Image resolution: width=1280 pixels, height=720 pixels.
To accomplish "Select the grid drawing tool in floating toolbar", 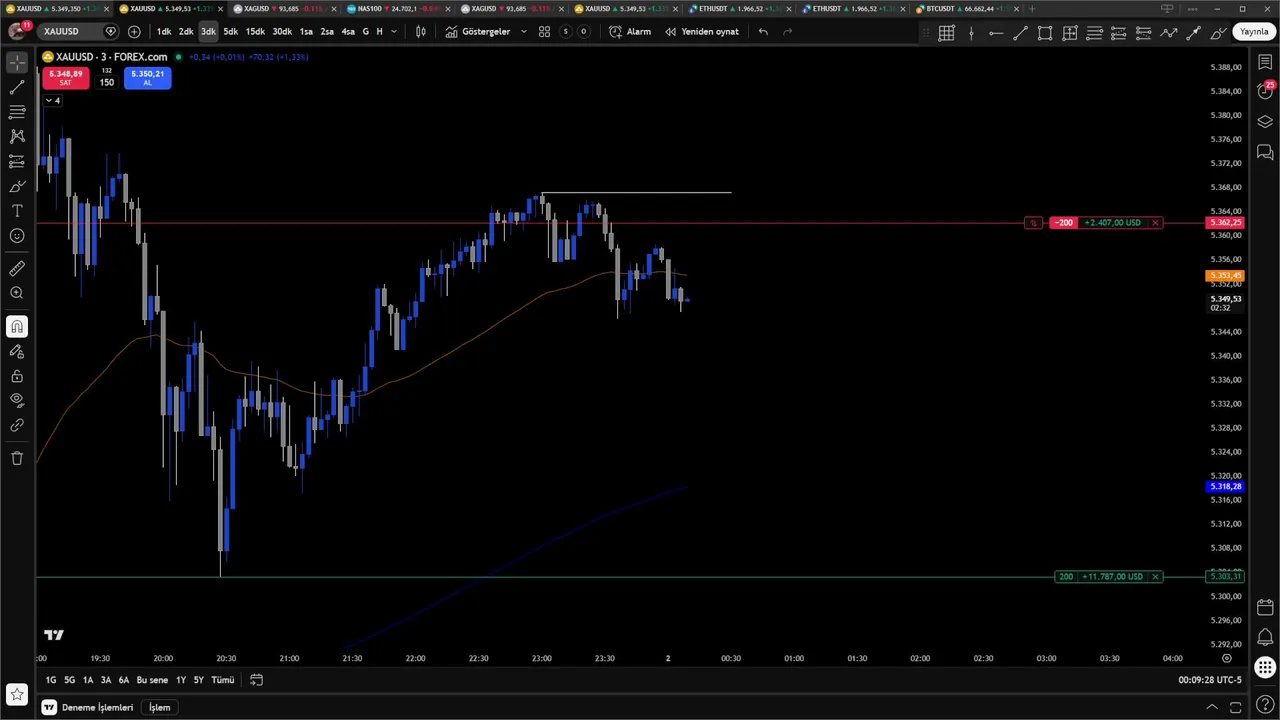I will coord(946,33).
